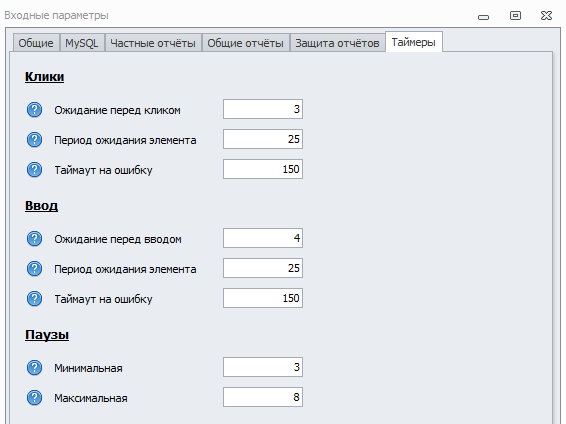Click the Минимальная pause value field
The height and width of the screenshot is (424, 566).
(263, 367)
